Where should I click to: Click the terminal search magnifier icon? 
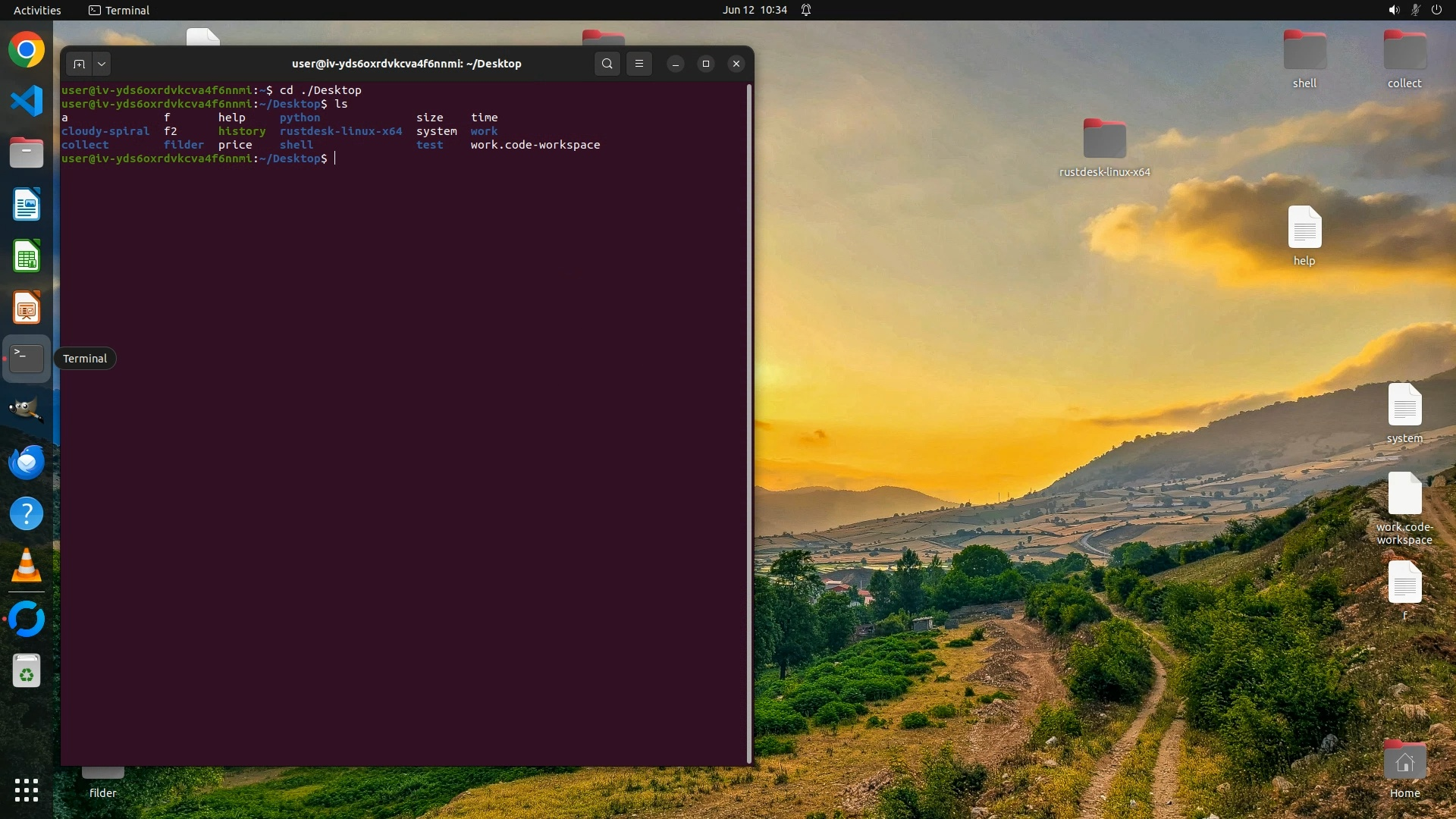point(607,64)
